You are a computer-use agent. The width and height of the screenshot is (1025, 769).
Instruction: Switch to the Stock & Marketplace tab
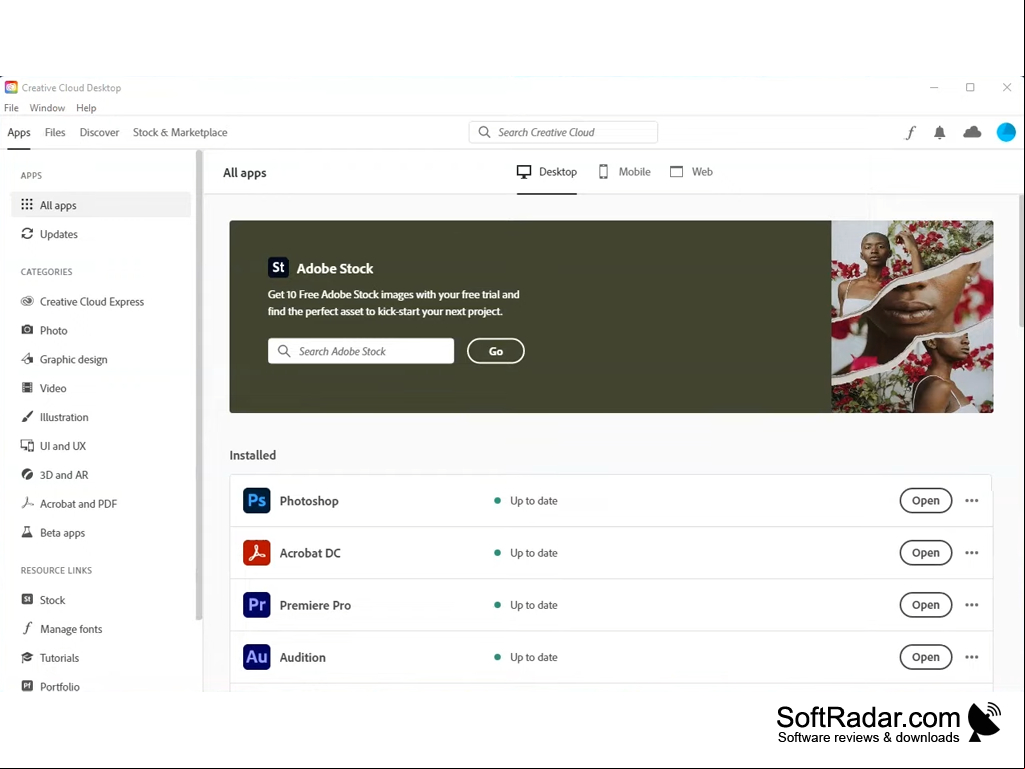click(180, 132)
